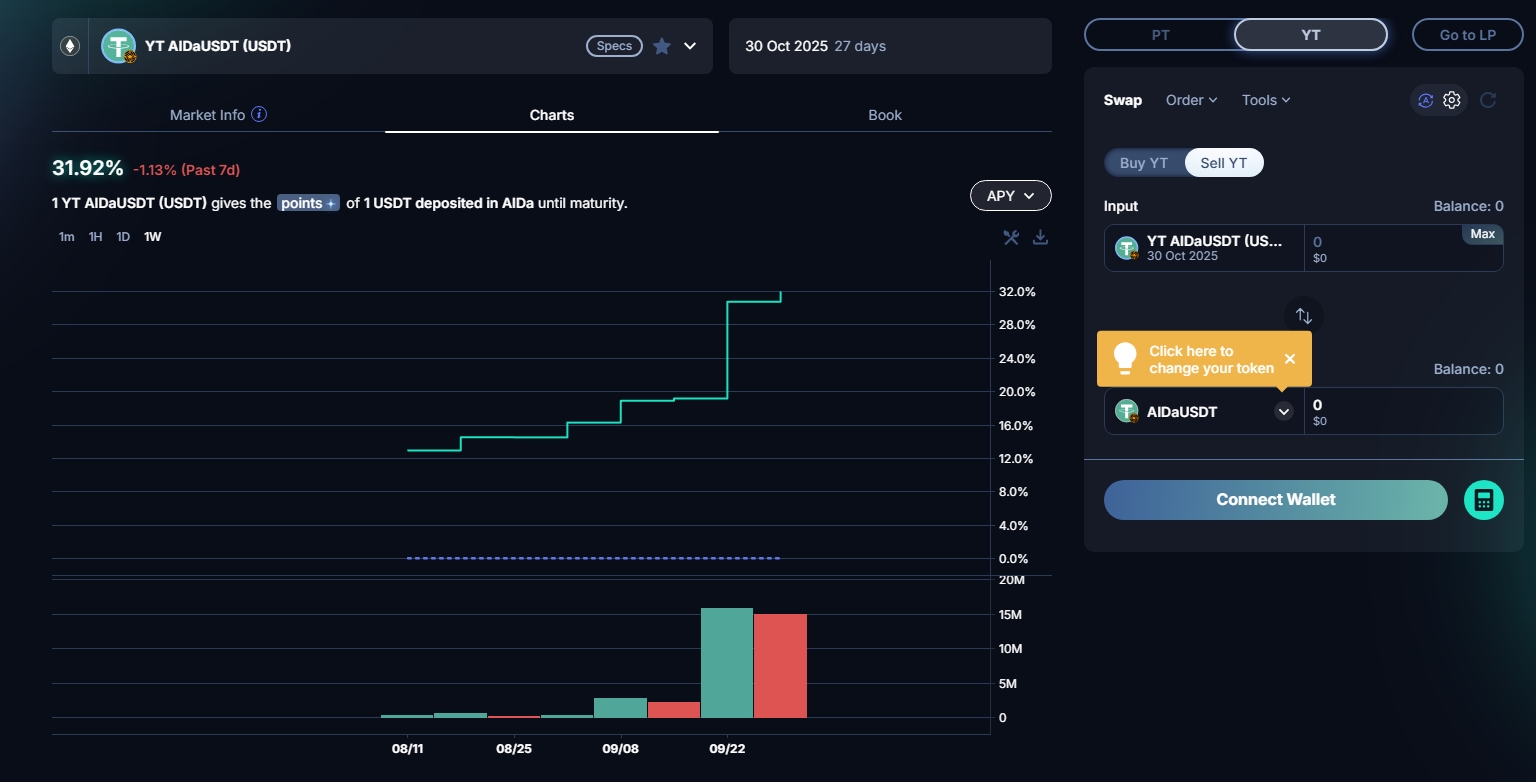Image resolution: width=1536 pixels, height=782 pixels.
Task: Click the refresh icon in swap panel
Action: tap(1488, 100)
